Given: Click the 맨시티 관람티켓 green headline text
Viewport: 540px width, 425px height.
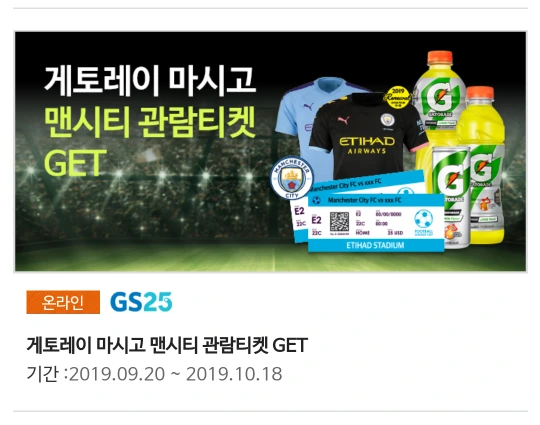Looking at the screenshot, I should tap(150, 123).
